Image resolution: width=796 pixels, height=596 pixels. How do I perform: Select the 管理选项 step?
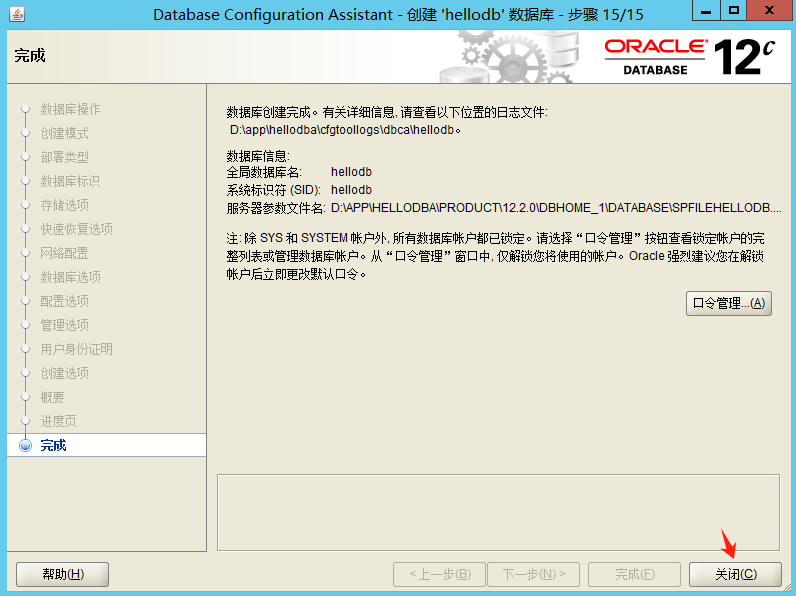pos(64,325)
